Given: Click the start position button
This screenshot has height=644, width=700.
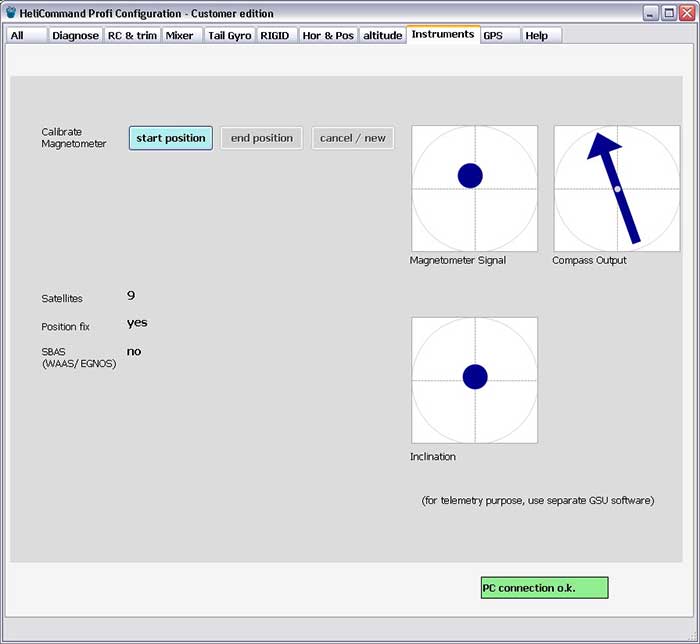Looking at the screenshot, I should [x=171, y=138].
